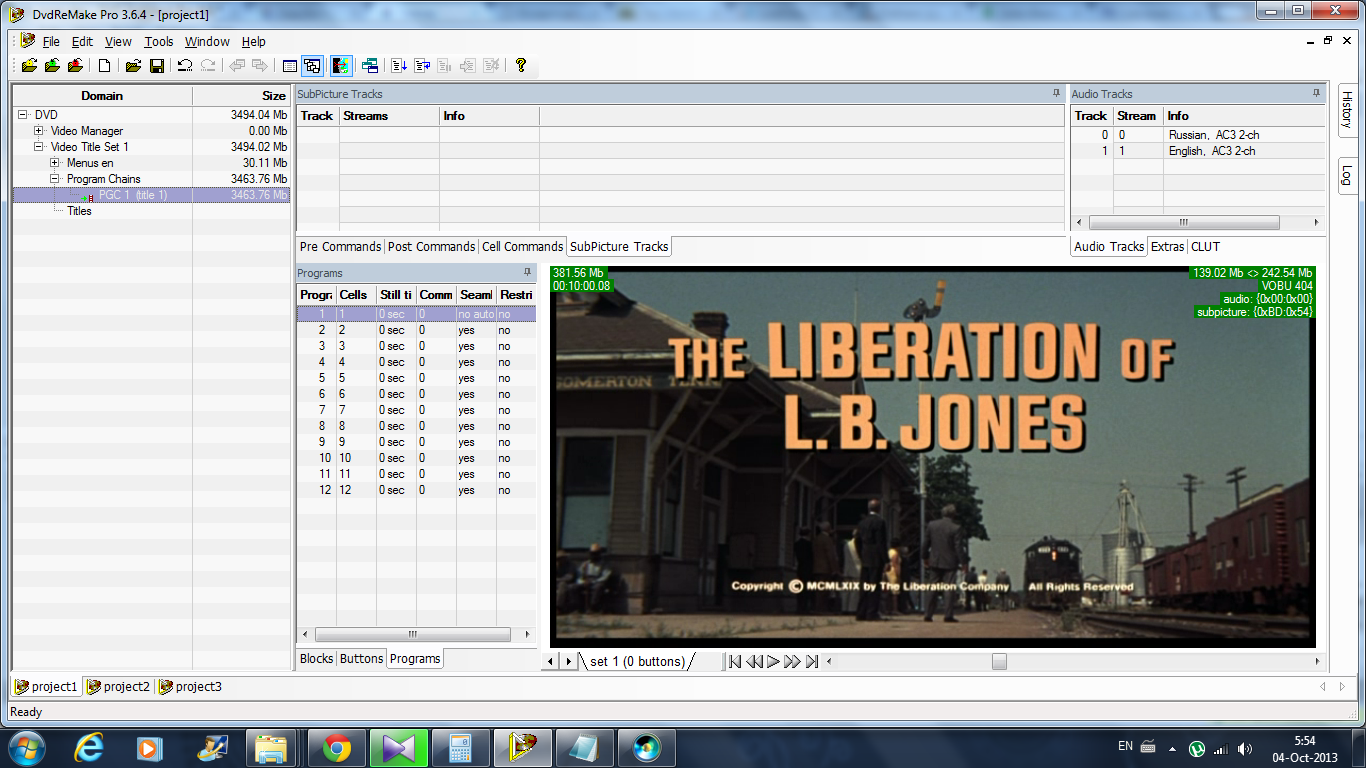Click the yellow question mark Help icon
This screenshot has height=768, width=1366.
point(520,66)
